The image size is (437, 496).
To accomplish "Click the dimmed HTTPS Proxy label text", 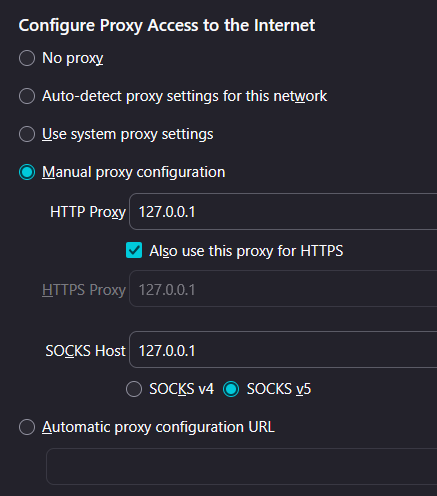I will pyautogui.click(x=84, y=290).
